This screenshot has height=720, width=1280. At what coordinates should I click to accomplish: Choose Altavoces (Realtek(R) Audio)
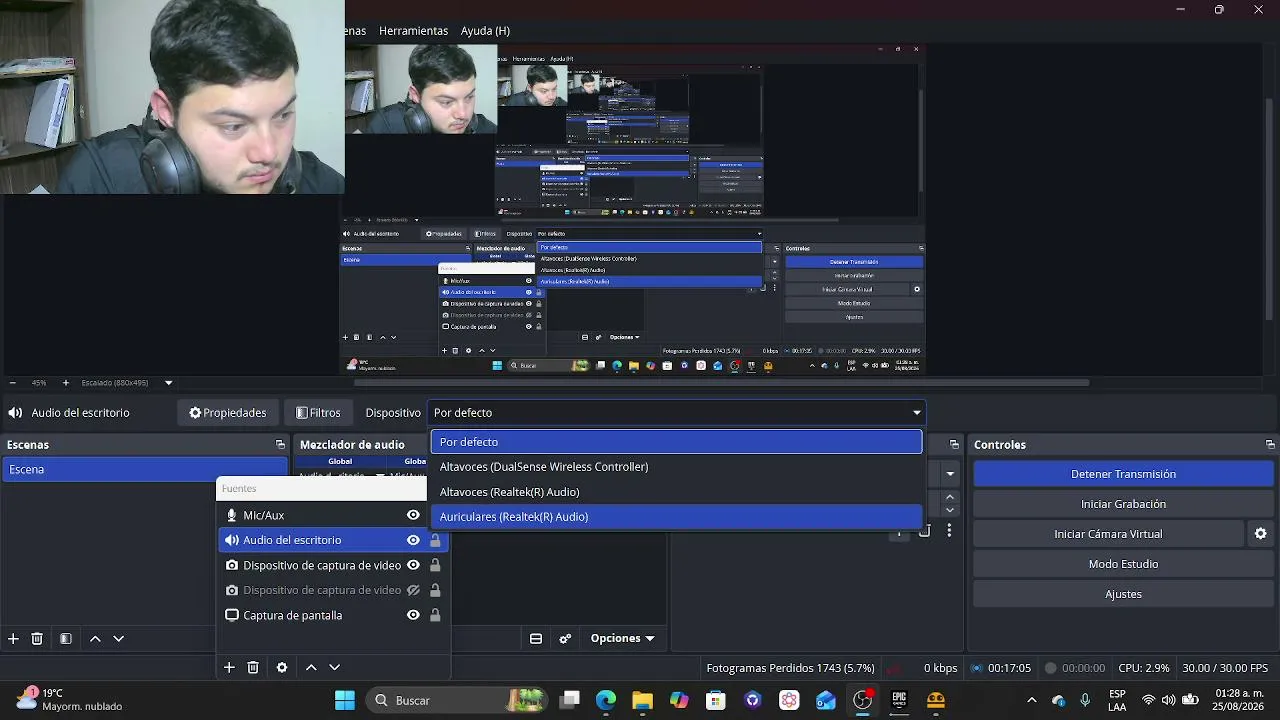click(676, 492)
